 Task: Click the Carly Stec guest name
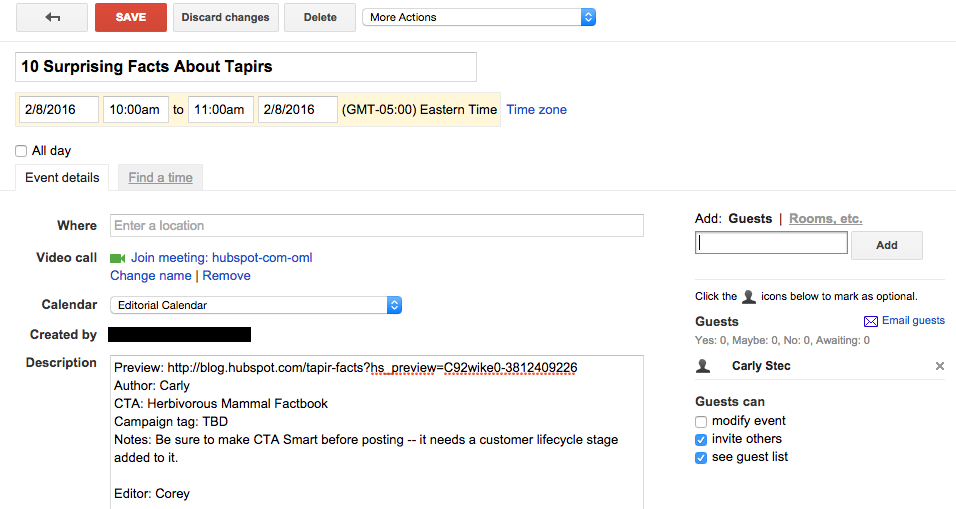click(x=761, y=366)
